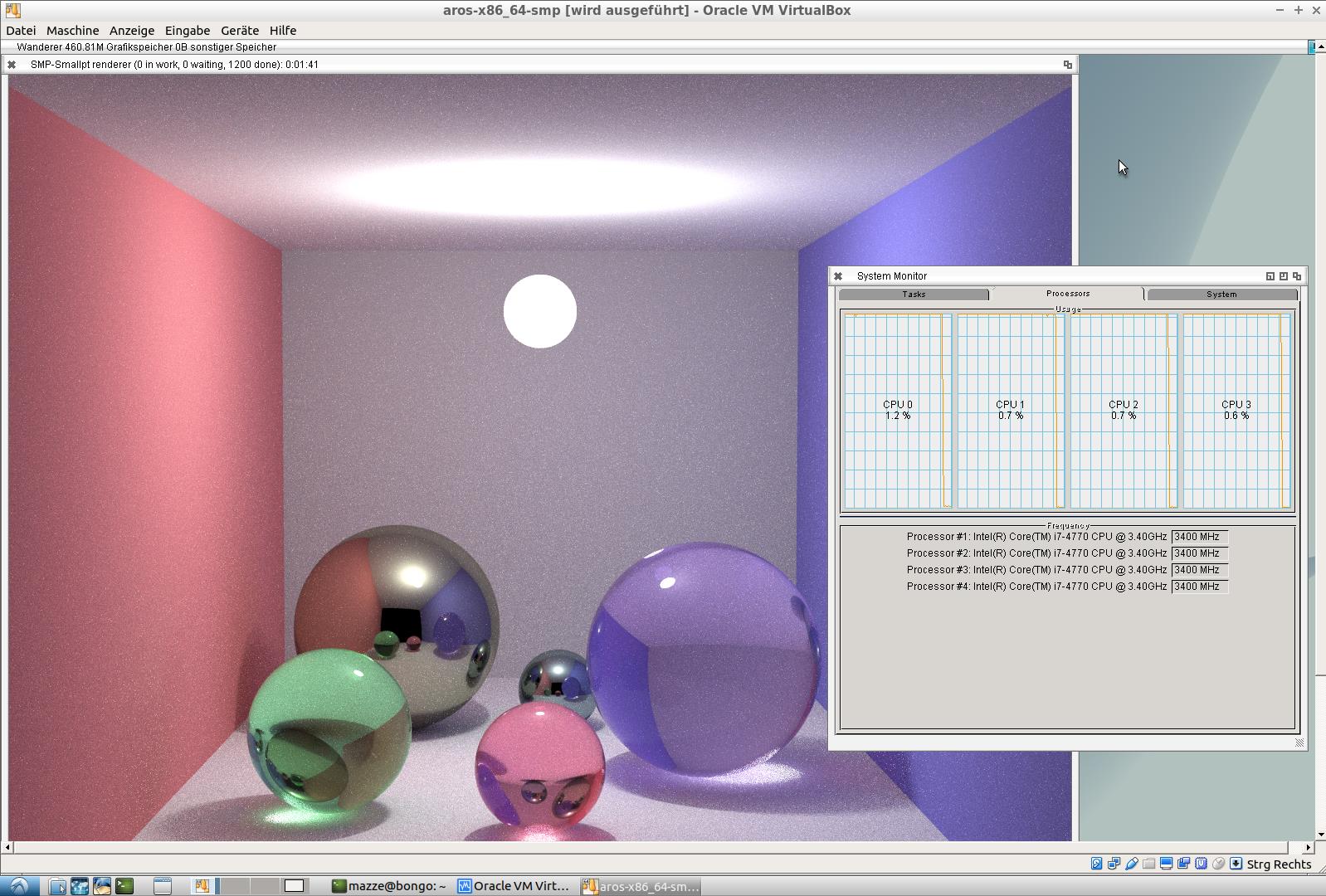Screen dimensions: 1326x896
Task: Click the CPU chip status icon
Action: (x=1201, y=864)
